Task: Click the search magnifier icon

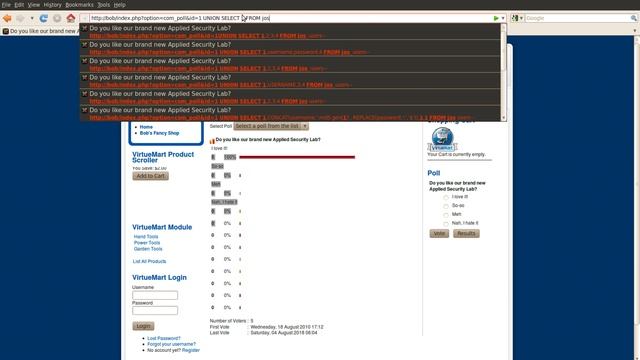Action: coord(633,18)
